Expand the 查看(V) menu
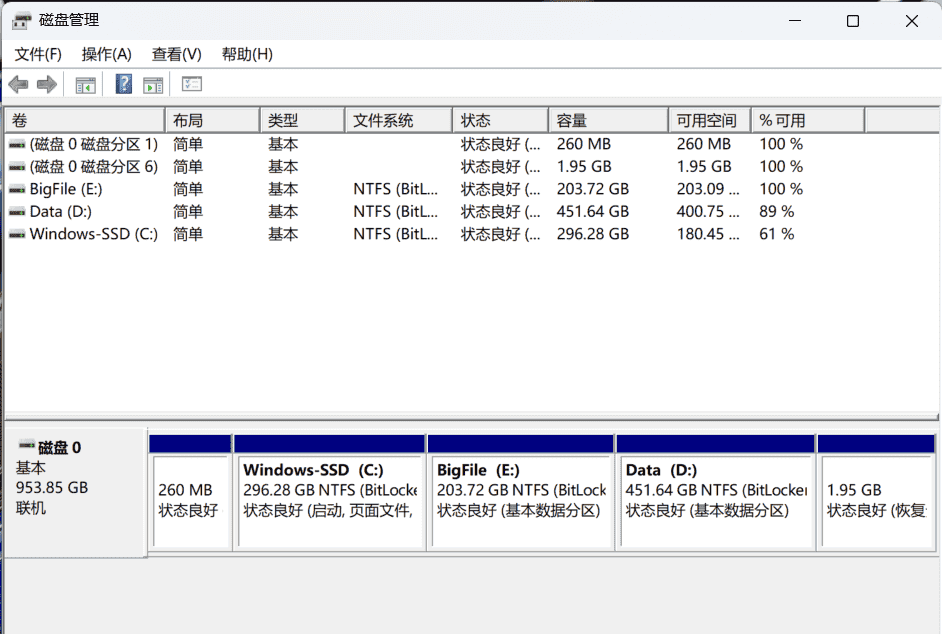942x634 pixels. tap(176, 54)
